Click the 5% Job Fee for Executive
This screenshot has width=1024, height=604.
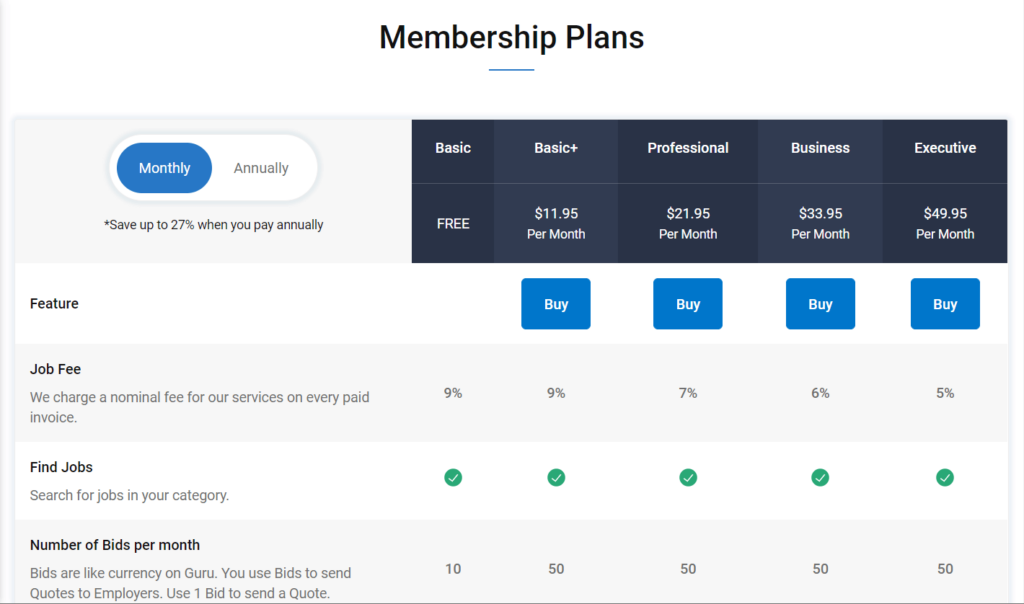(x=945, y=393)
